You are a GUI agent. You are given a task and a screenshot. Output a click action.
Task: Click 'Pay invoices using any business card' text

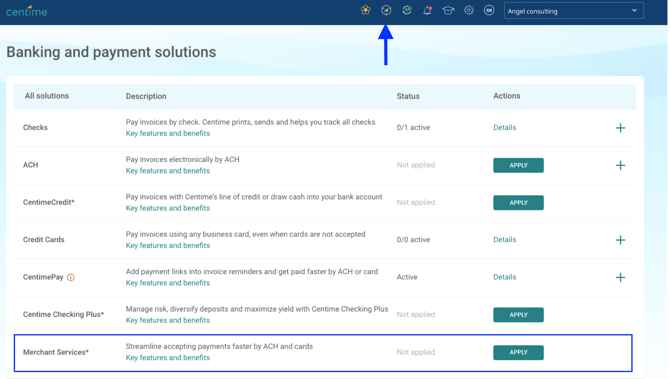tap(245, 234)
